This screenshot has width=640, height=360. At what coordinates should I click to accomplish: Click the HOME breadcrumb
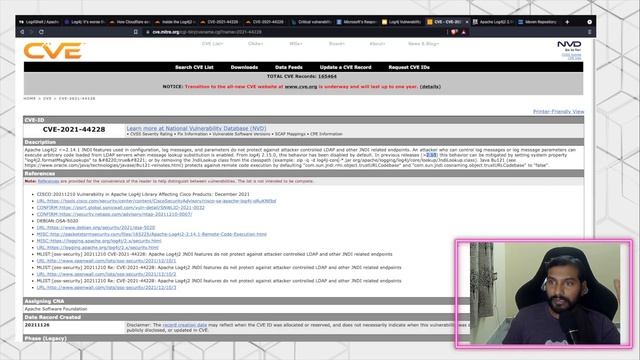pyautogui.click(x=29, y=98)
